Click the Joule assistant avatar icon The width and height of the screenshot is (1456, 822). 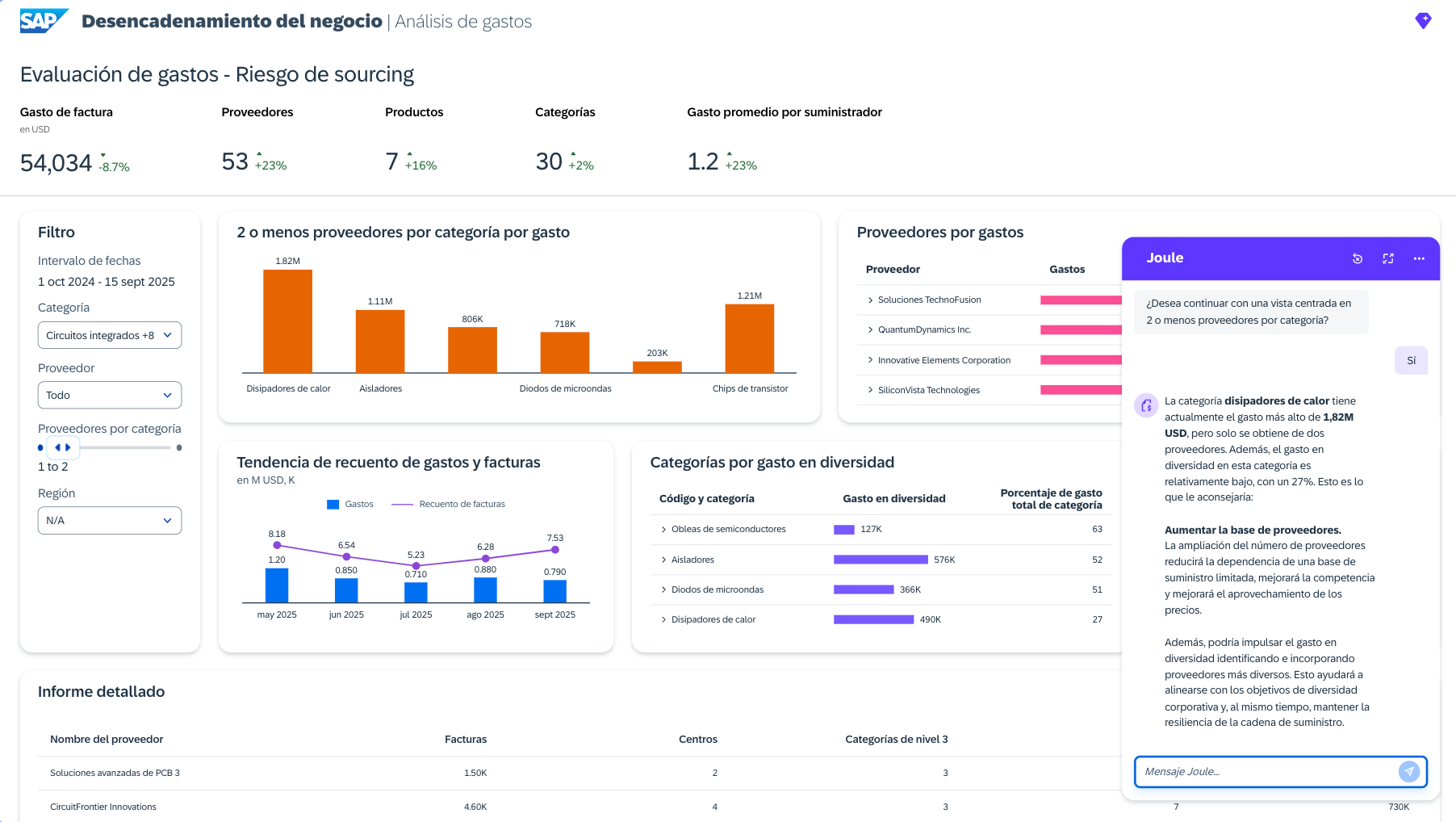(1146, 405)
